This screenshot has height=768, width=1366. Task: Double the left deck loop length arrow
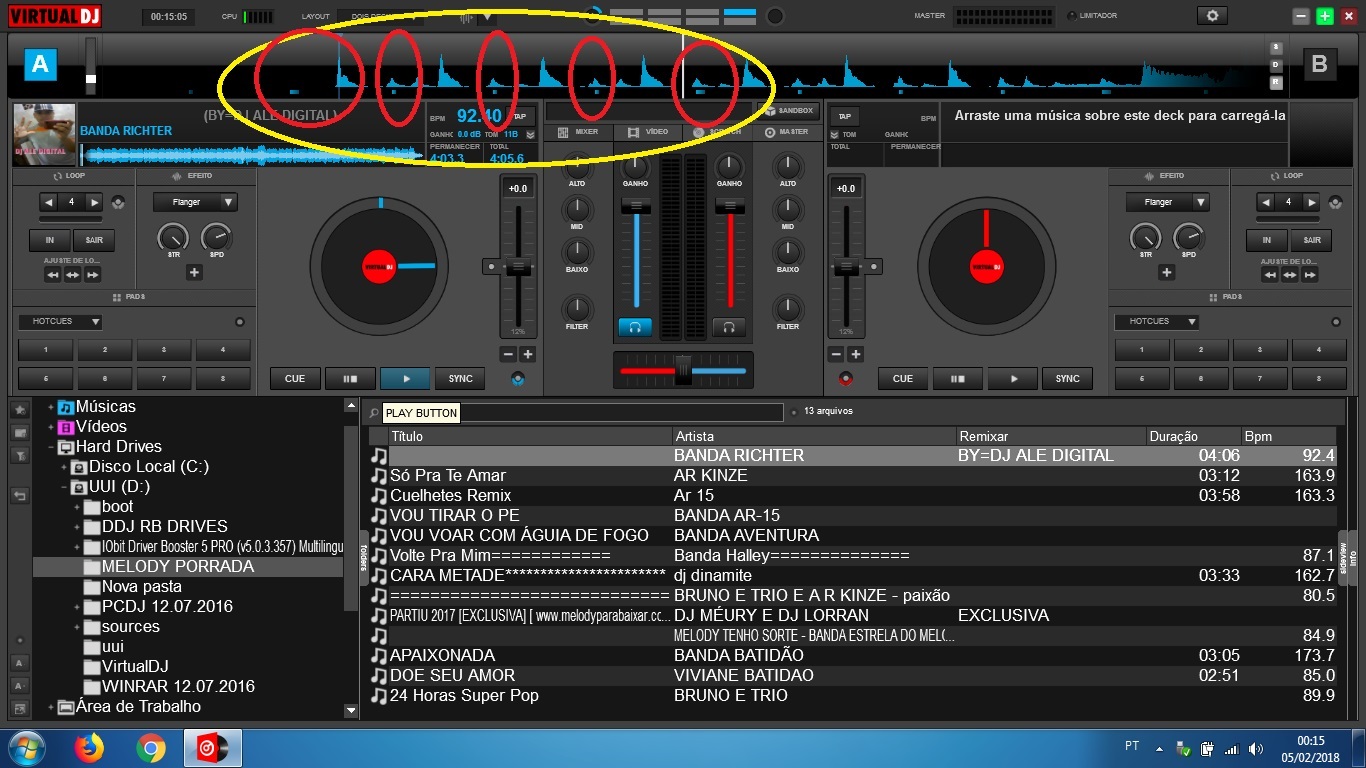pos(94,202)
